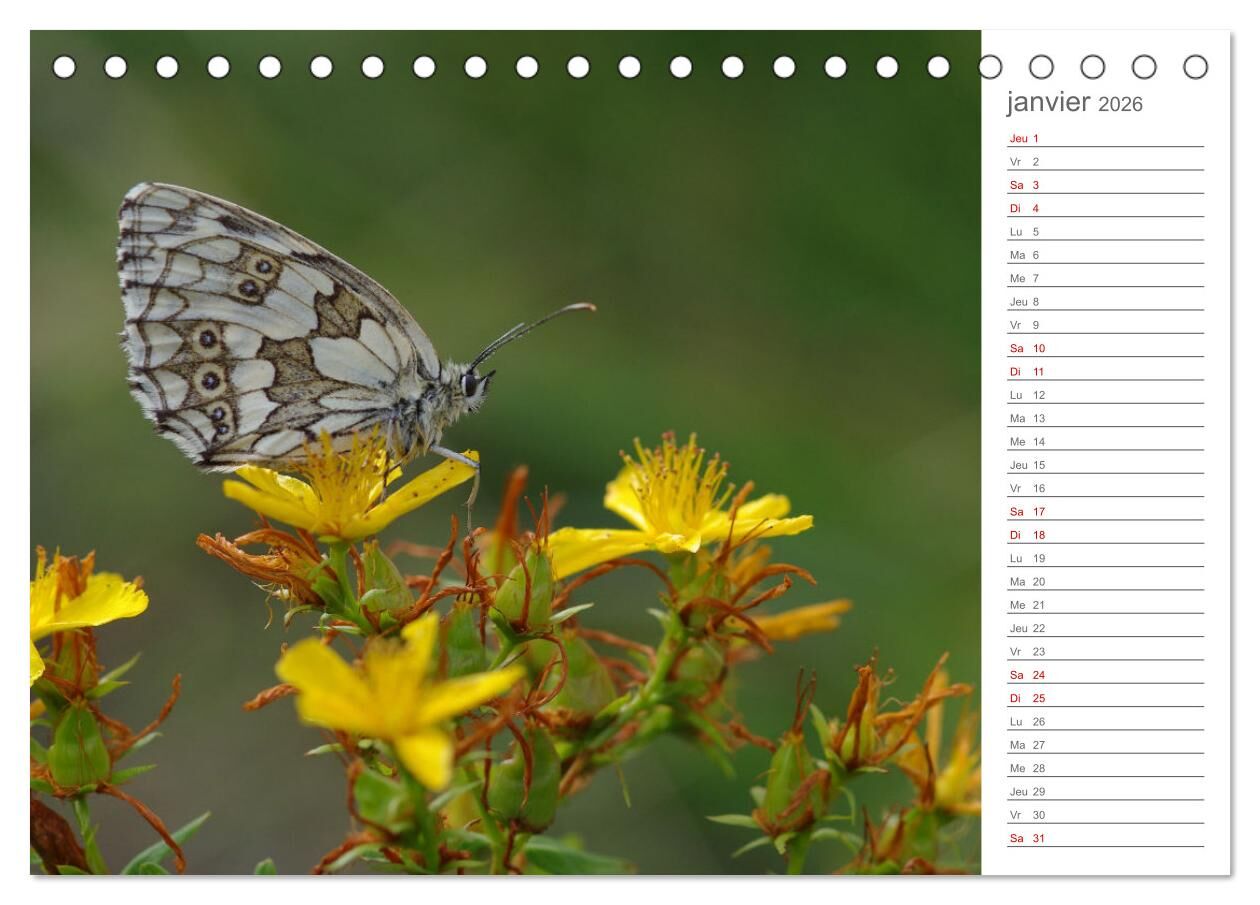Click the Lu 12 date line
The width and height of the screenshot is (1260, 905).
point(1027,395)
